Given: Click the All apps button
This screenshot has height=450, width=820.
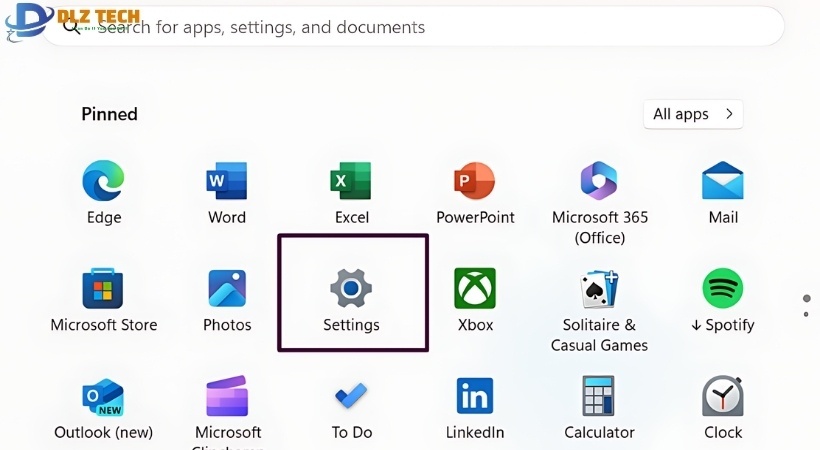Looking at the screenshot, I should 693,114.
